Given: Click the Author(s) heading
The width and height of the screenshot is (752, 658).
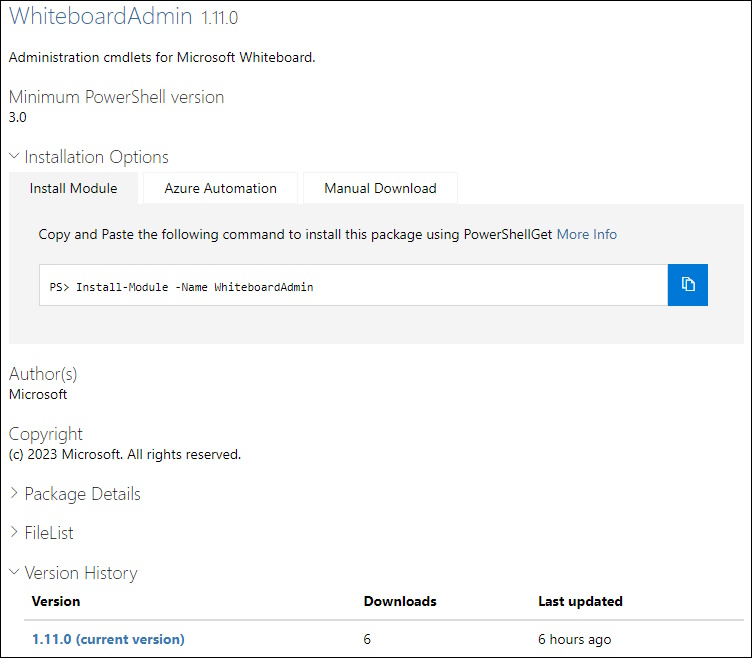Looking at the screenshot, I should coord(43,374).
